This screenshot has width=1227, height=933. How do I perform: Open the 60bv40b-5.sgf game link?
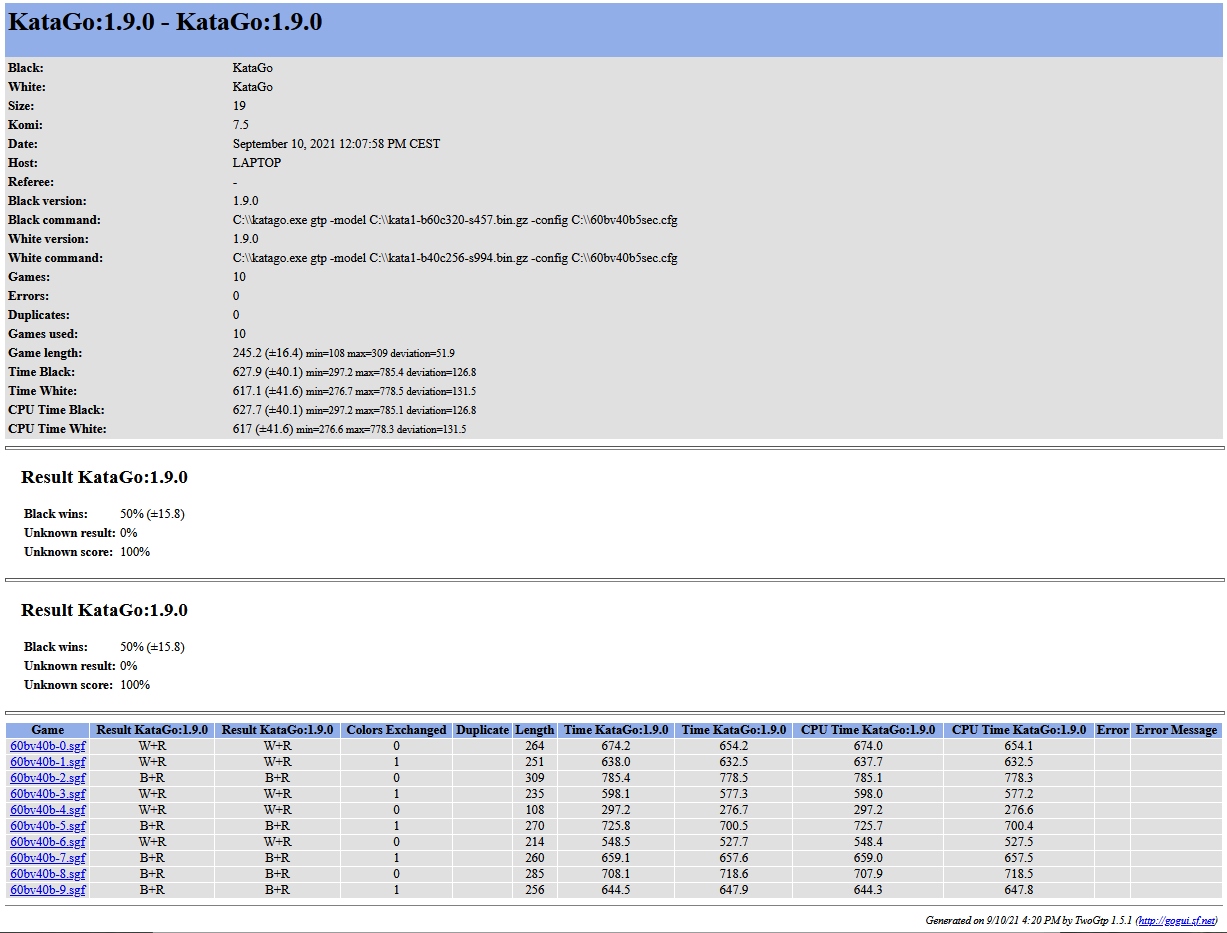(48, 826)
